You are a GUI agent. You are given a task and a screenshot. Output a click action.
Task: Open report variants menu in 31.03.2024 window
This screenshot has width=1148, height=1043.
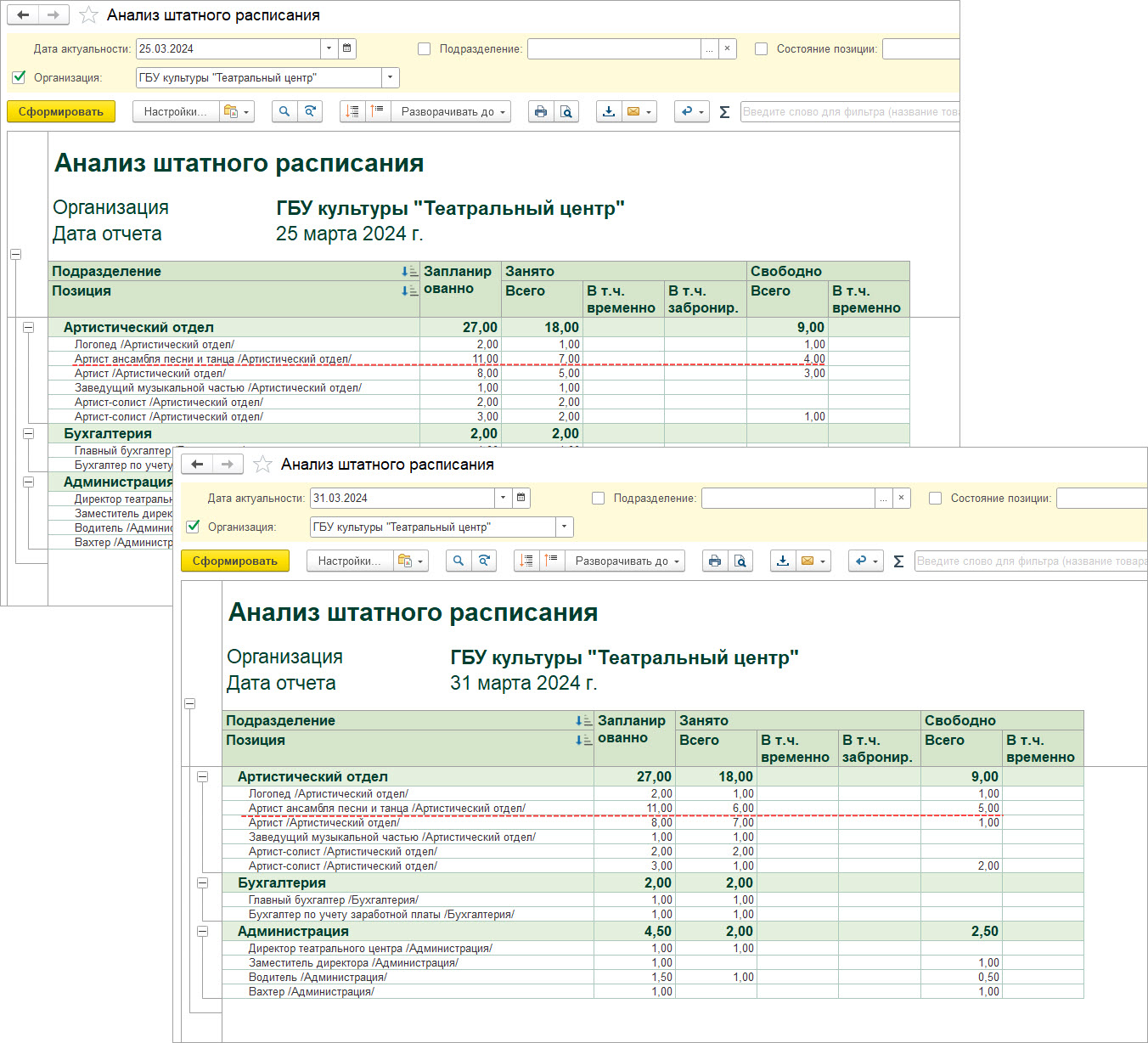pyautogui.click(x=410, y=561)
